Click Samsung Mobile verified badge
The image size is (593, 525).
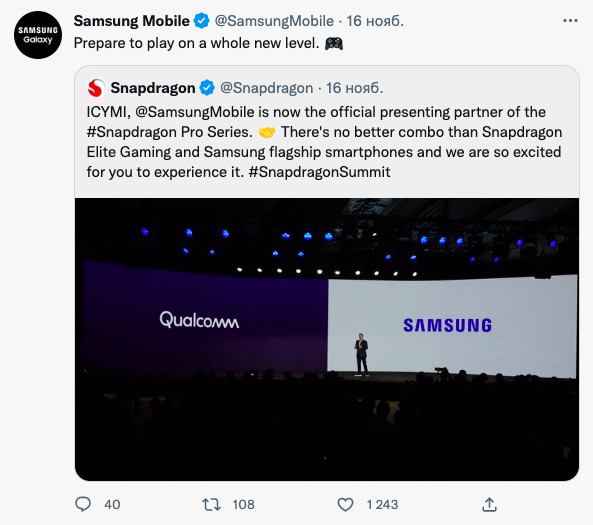tap(202, 20)
